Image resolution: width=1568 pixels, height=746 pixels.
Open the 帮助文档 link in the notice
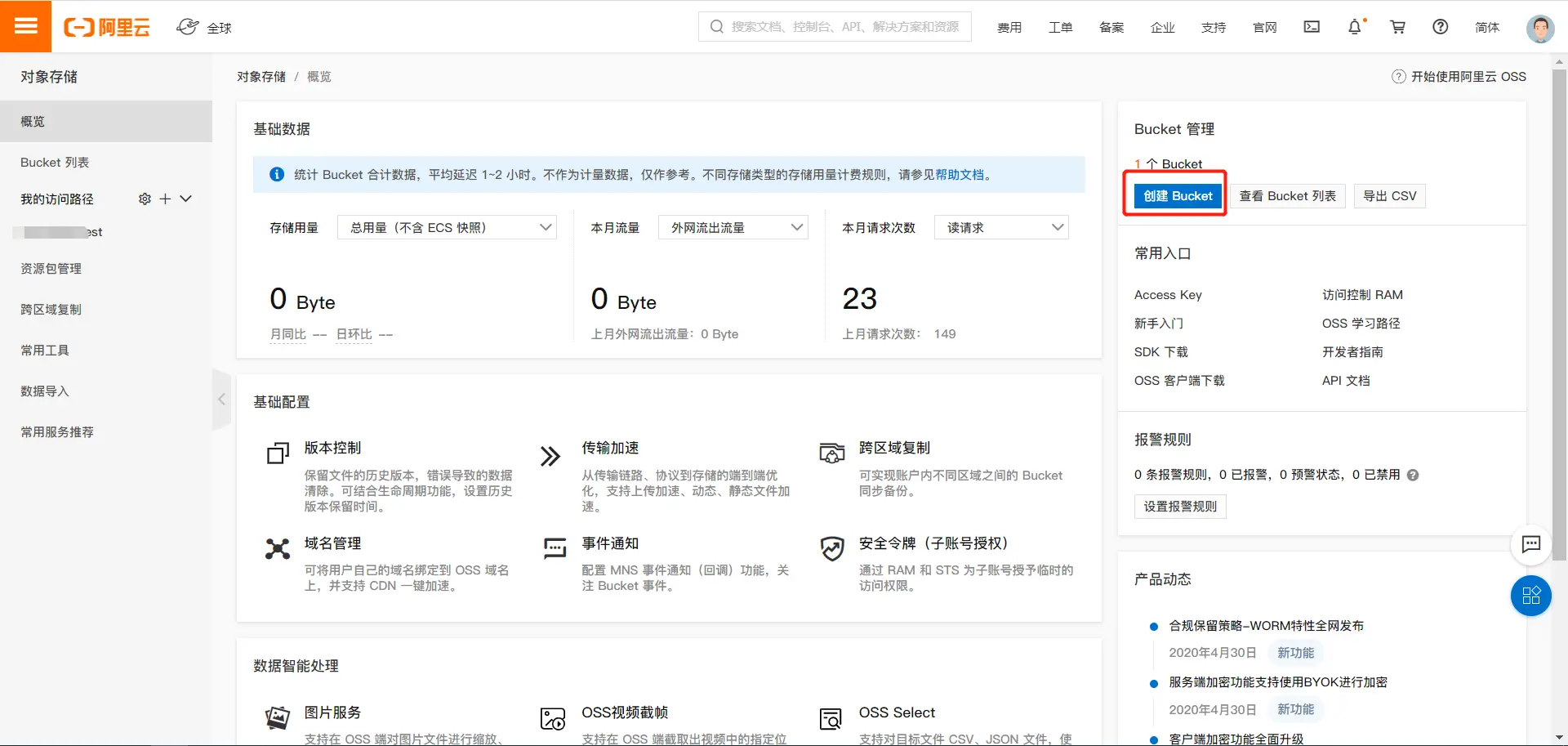pyautogui.click(x=960, y=175)
